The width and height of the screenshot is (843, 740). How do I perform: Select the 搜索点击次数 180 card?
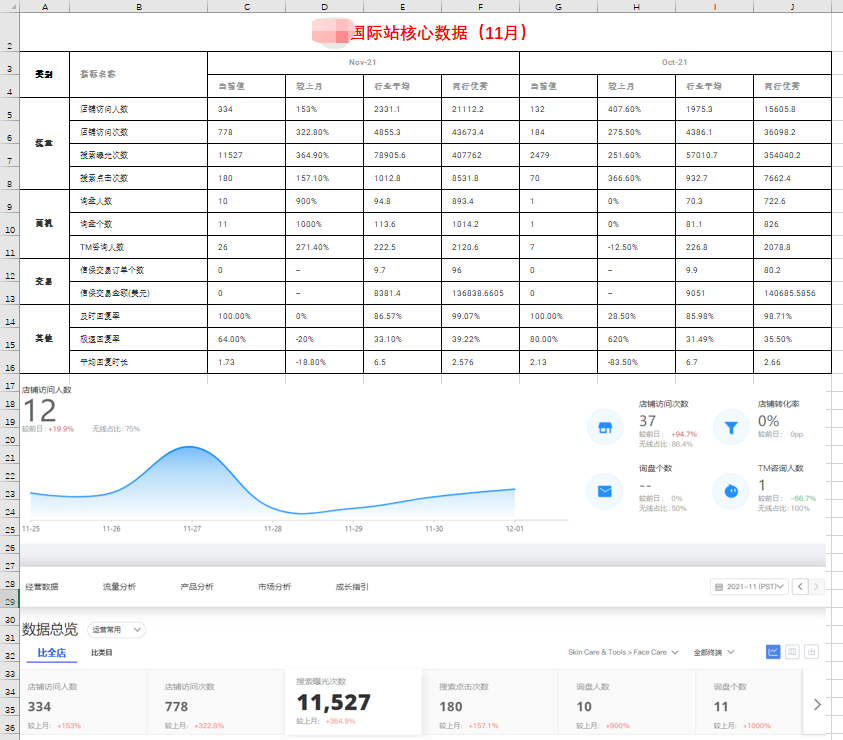tap(490, 702)
